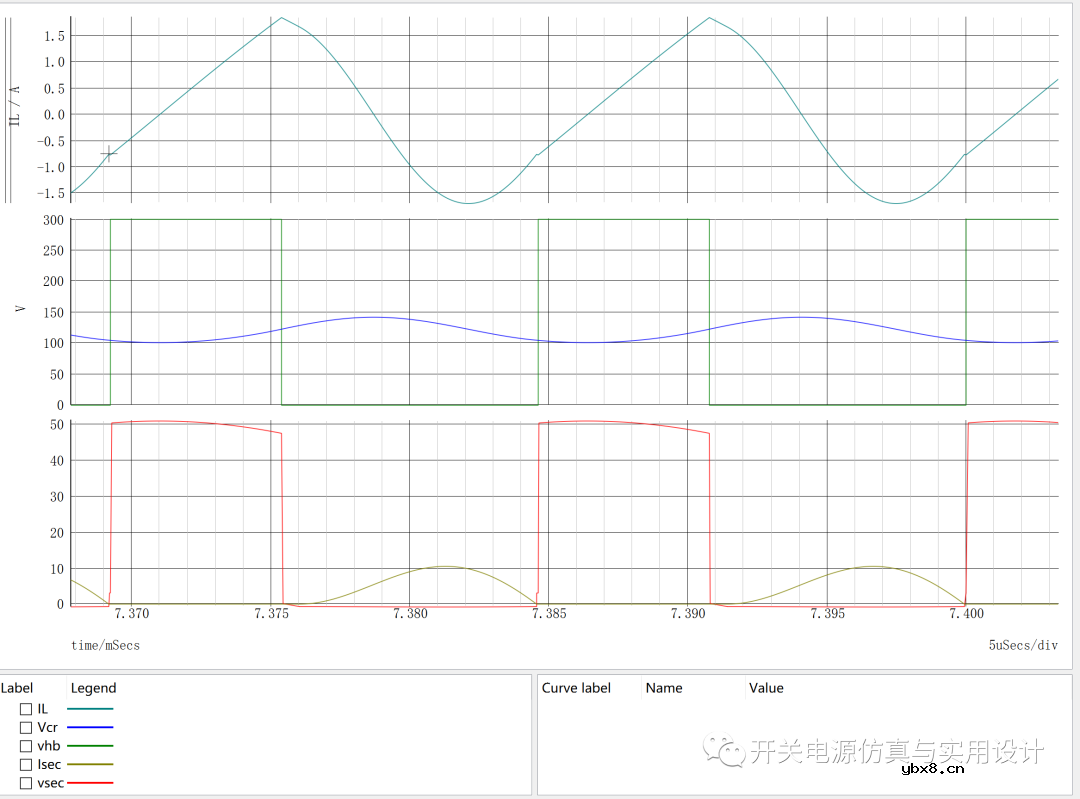Click the WeChat logo watermark icon
Viewport: 1080px width, 799px height.
click(x=722, y=750)
